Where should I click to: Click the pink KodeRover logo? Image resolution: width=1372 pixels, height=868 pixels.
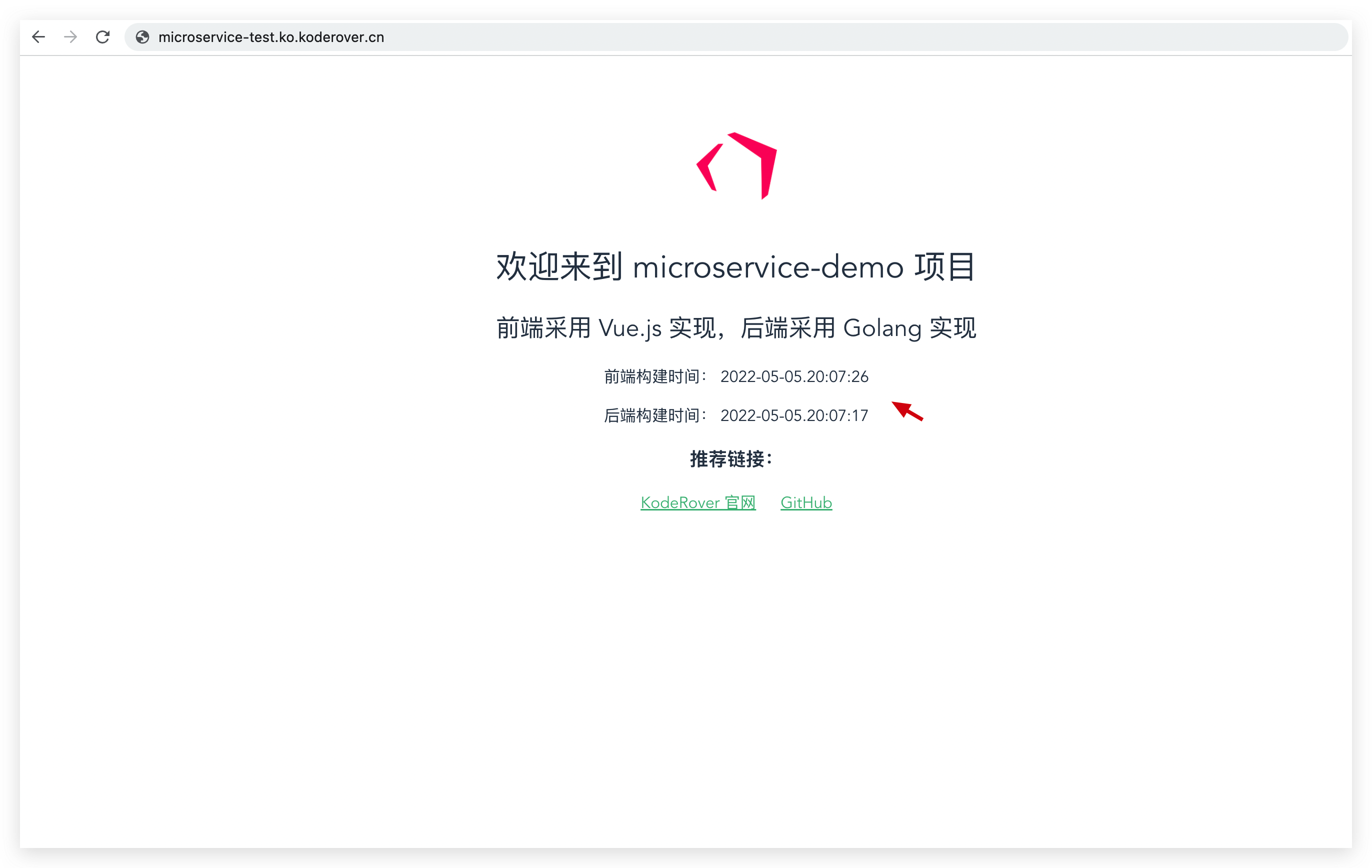(x=736, y=166)
